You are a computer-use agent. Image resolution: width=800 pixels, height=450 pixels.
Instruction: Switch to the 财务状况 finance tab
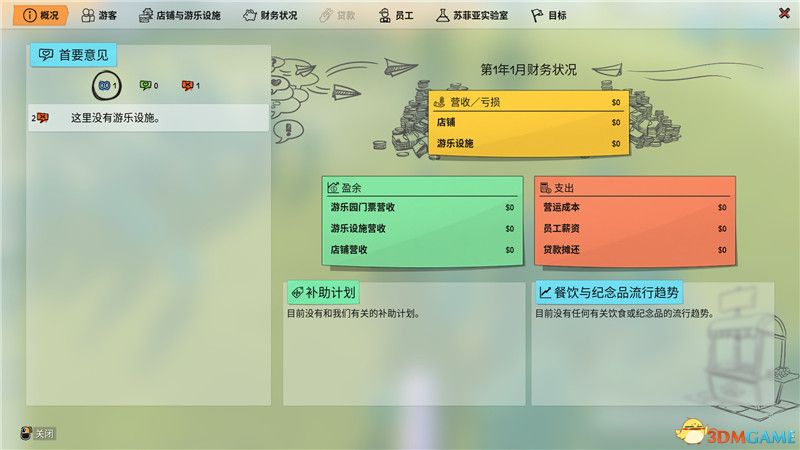pos(270,15)
